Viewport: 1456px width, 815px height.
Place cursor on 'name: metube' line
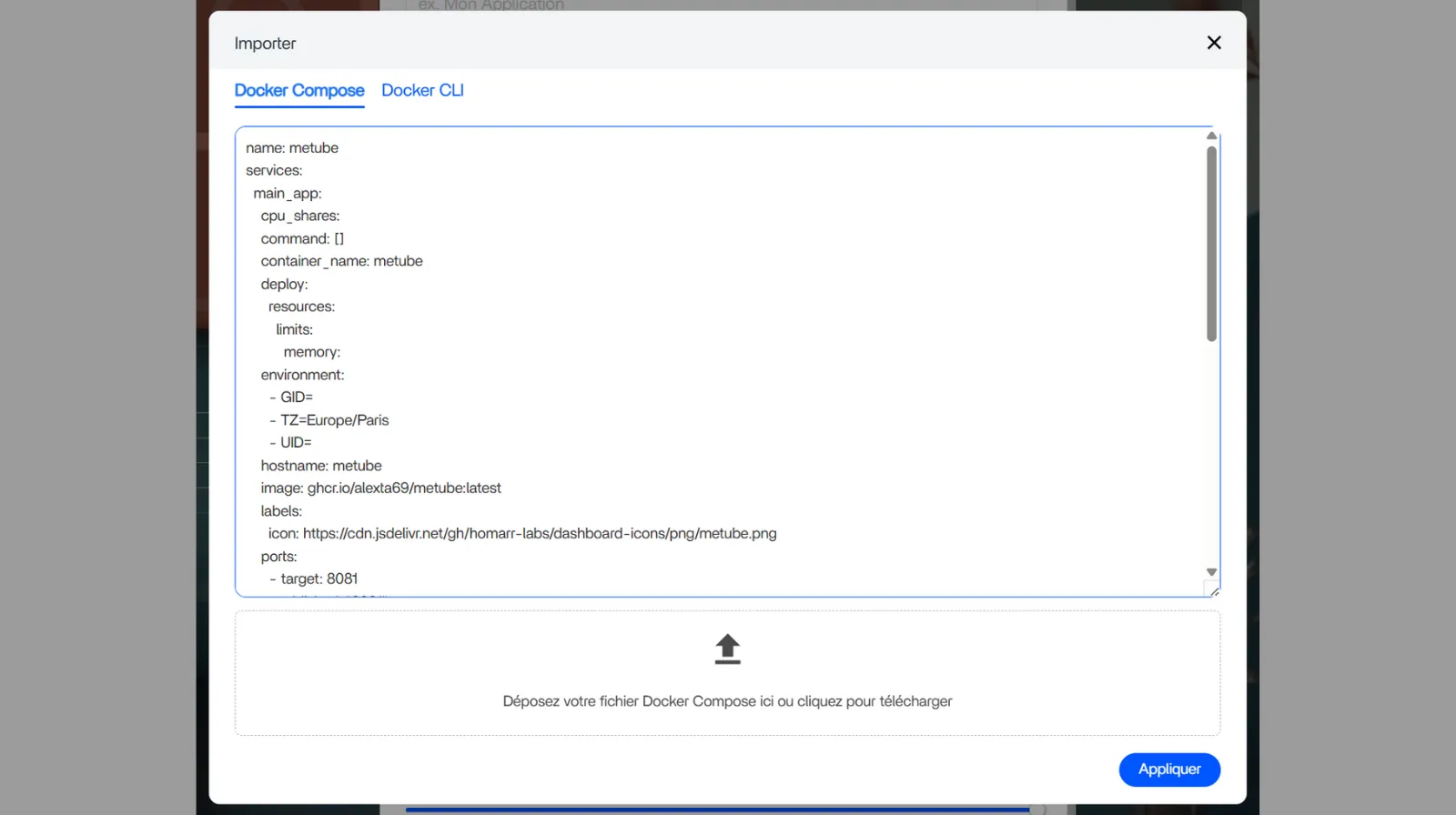coord(292,148)
